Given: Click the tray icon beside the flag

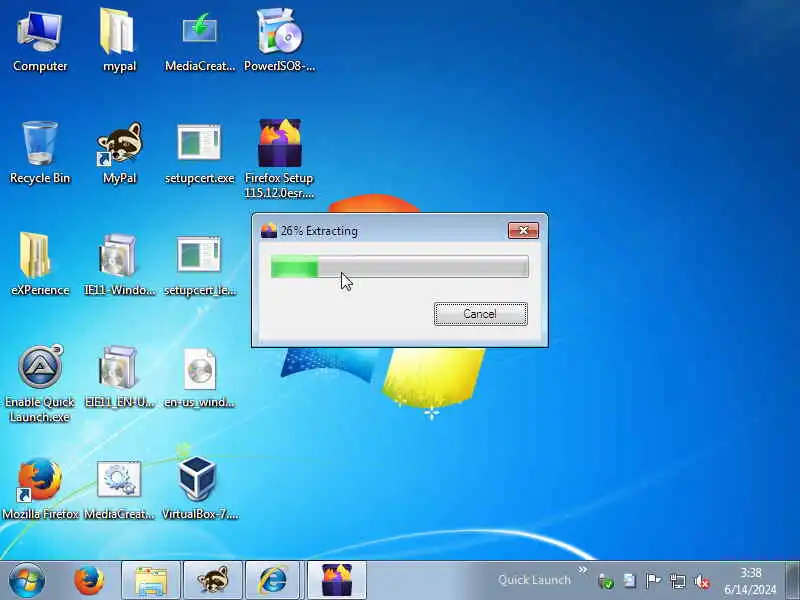Looking at the screenshot, I should tap(630, 581).
